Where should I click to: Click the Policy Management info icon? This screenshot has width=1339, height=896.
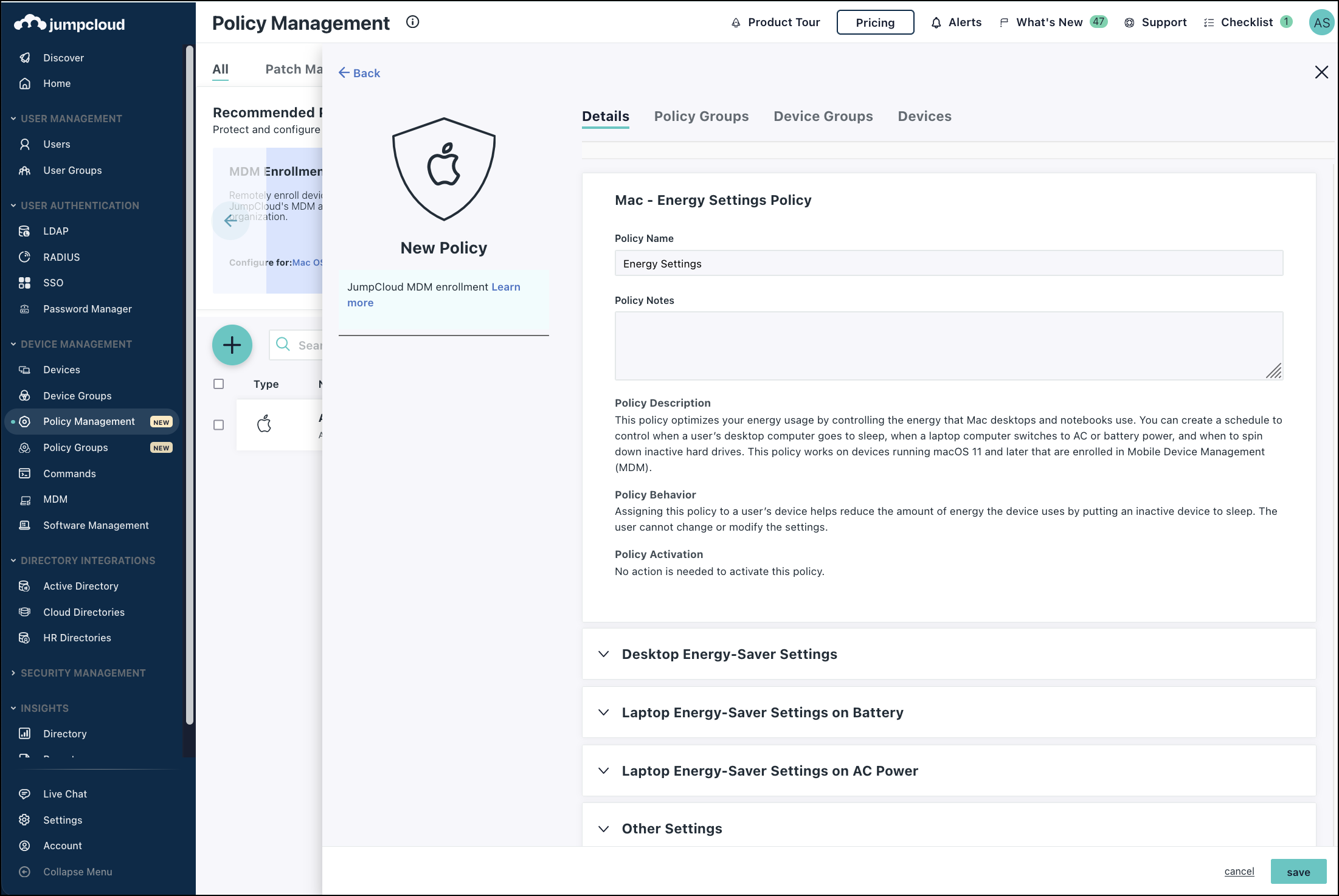pyautogui.click(x=413, y=22)
